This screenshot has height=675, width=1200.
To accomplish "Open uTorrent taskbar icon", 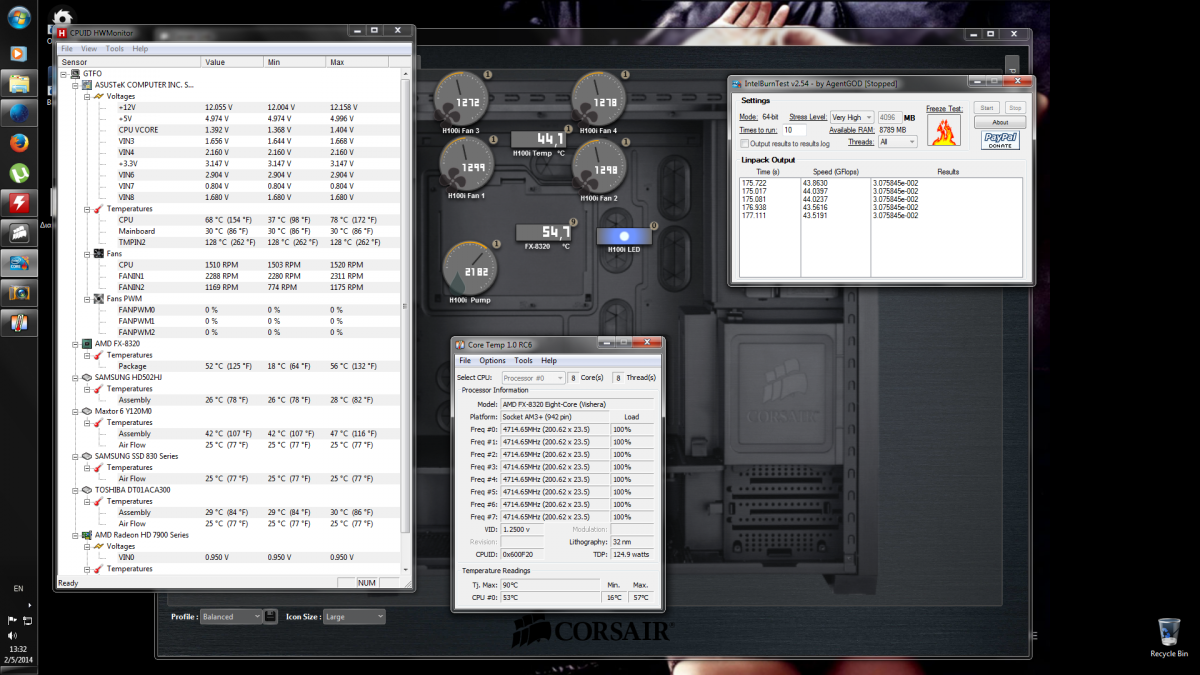I will [x=19, y=173].
